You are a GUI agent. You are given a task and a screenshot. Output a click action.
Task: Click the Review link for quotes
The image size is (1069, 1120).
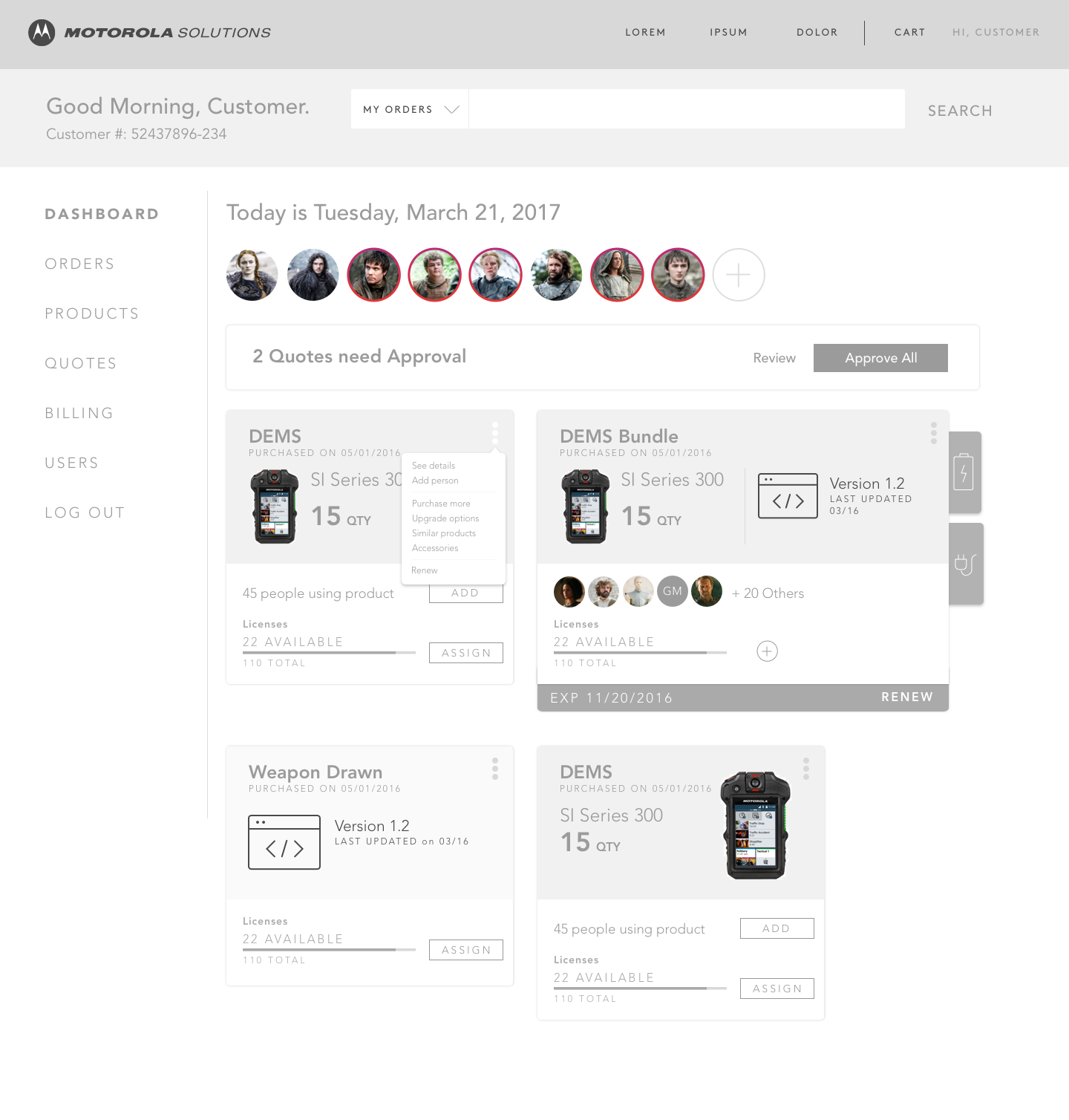[774, 358]
